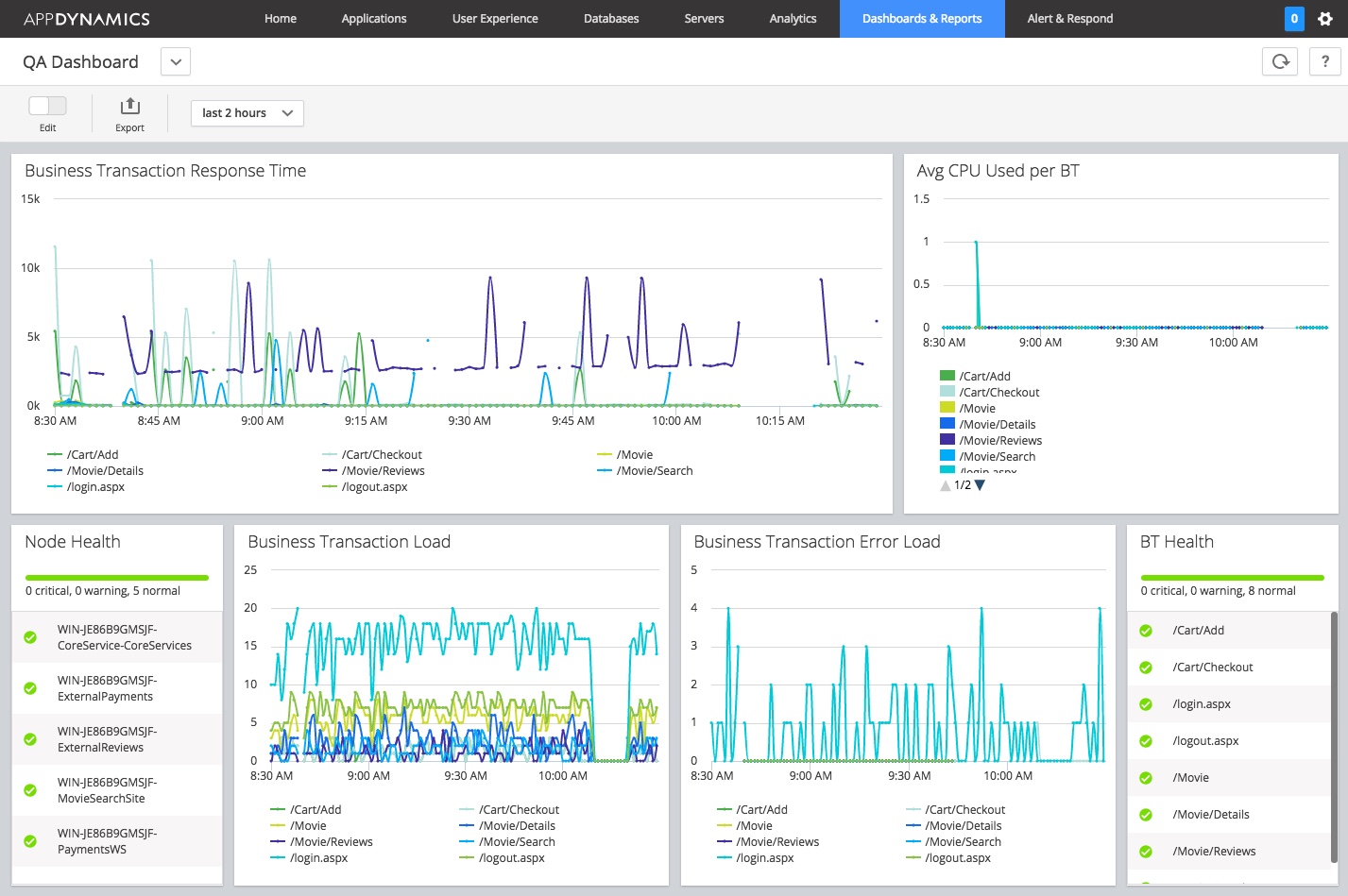
Task: Refresh the dashboard with the reload icon
Action: [1280, 61]
